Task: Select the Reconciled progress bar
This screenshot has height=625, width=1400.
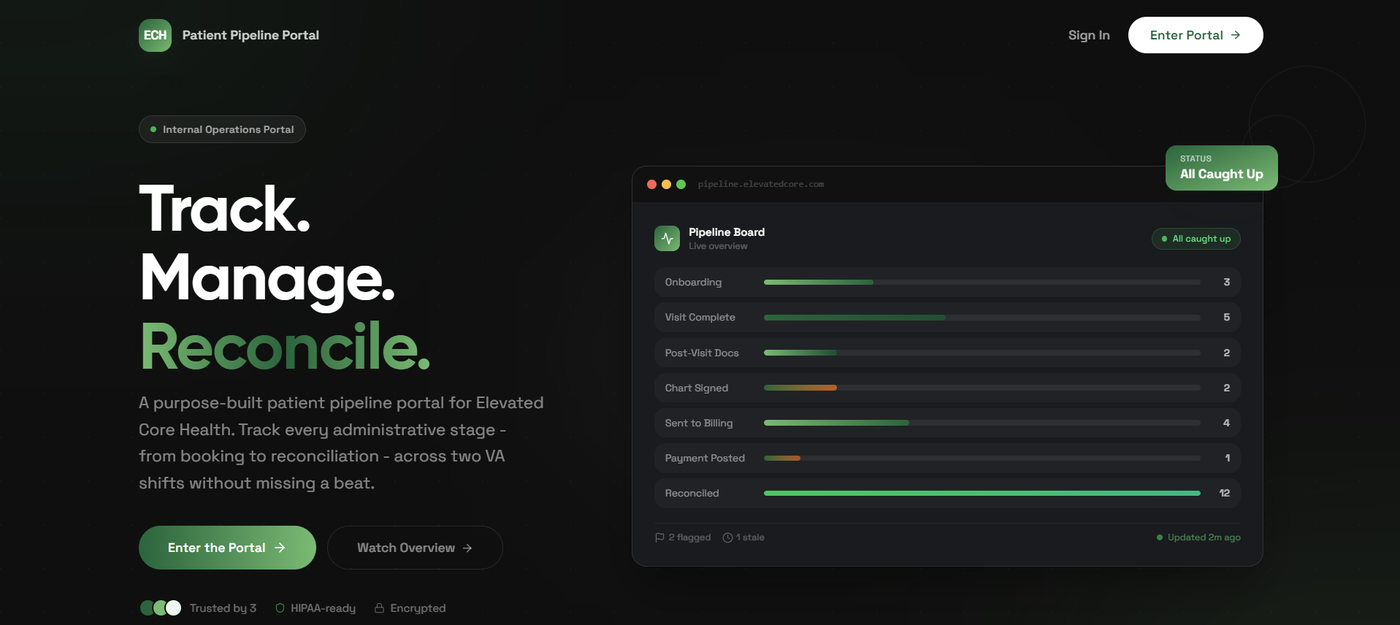Action: (982, 493)
